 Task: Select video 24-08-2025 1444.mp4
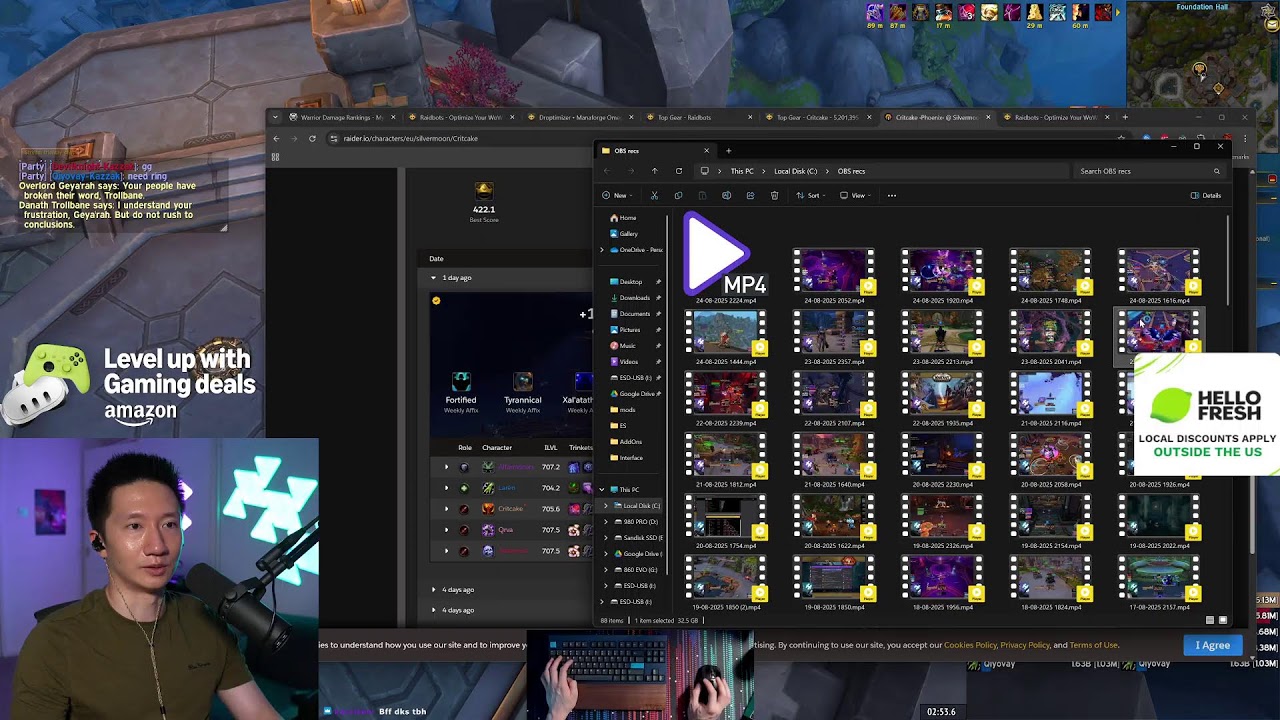tap(725, 338)
